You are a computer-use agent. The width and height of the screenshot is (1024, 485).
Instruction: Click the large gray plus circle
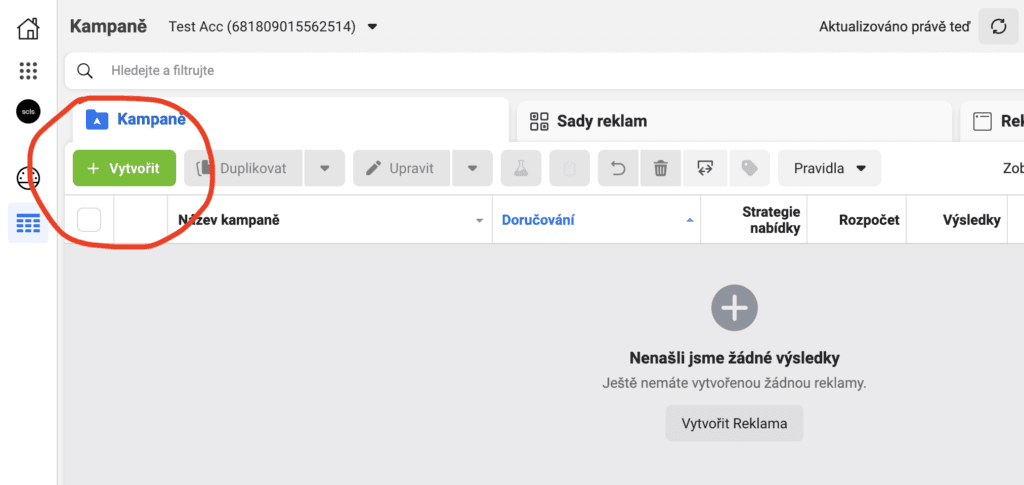pos(734,307)
